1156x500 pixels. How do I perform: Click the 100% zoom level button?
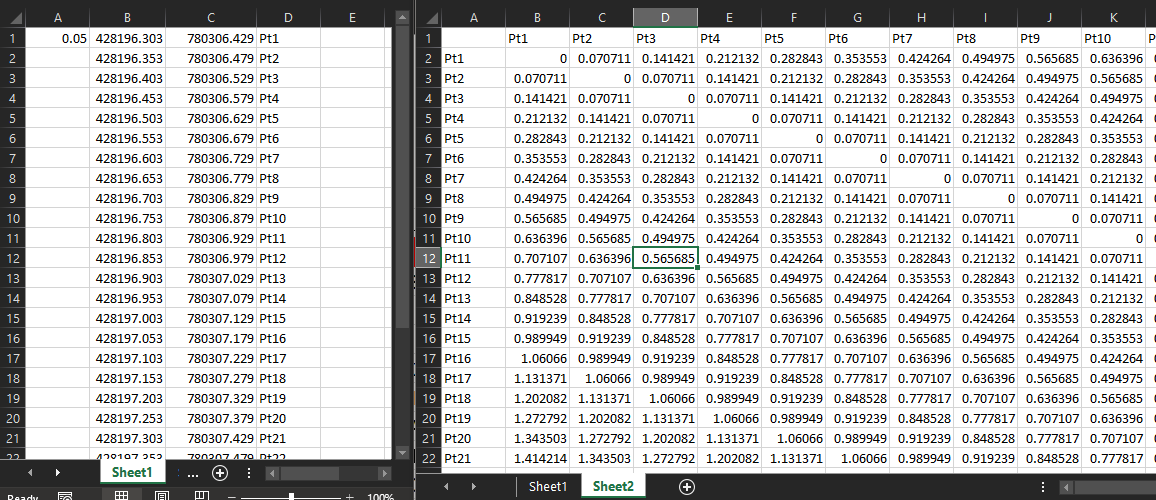tap(380, 497)
